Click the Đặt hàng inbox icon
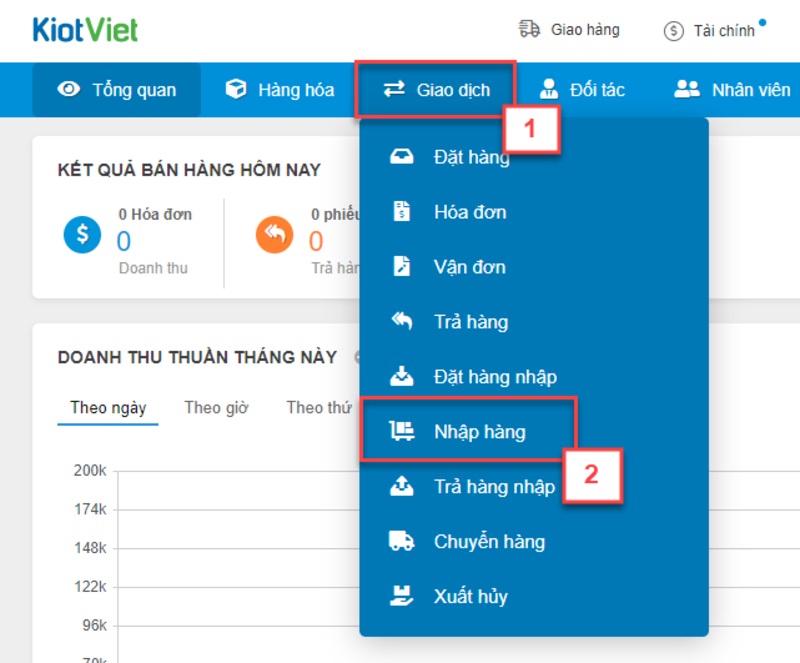800x663 pixels. 402,156
